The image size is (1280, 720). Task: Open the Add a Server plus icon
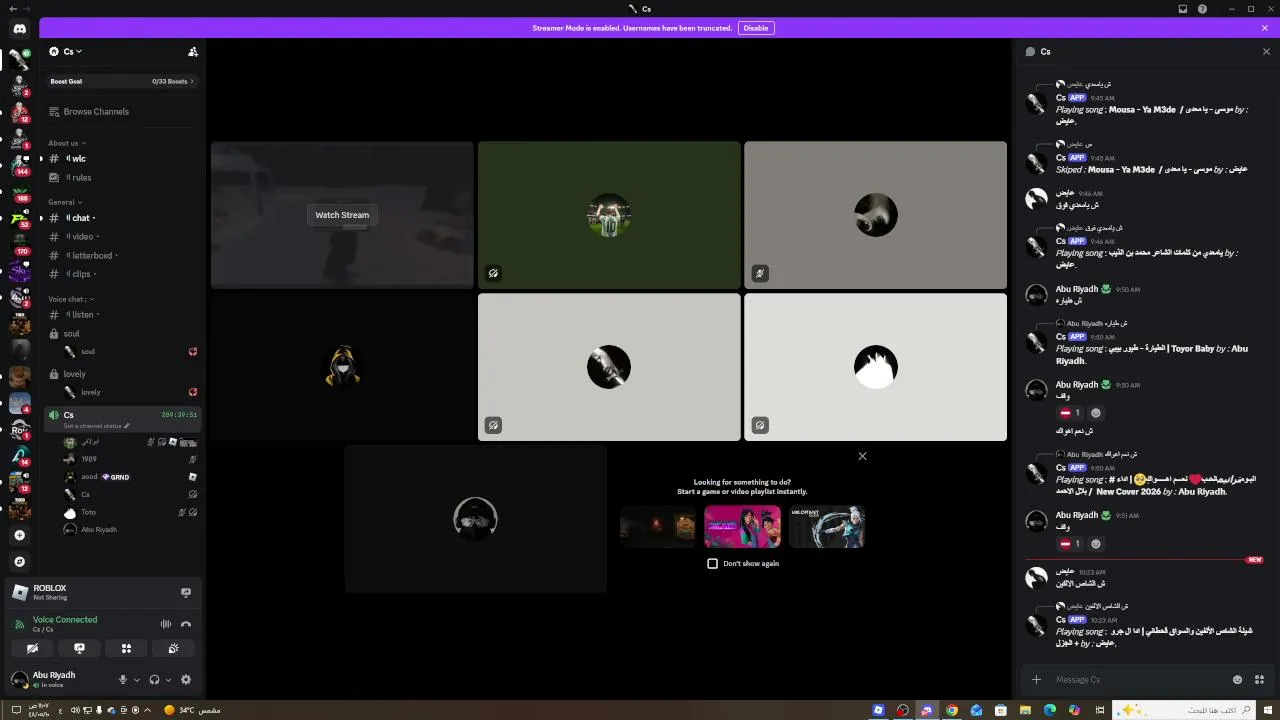click(x=19, y=536)
